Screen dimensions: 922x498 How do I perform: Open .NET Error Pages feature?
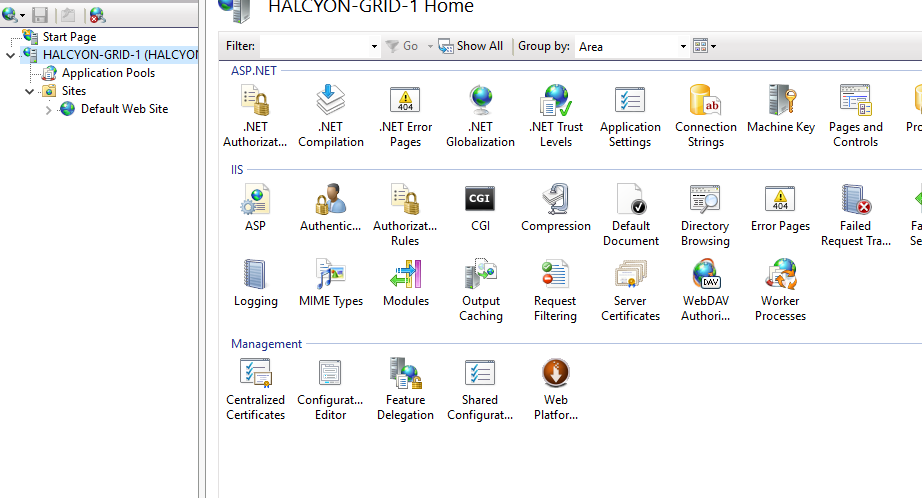point(405,116)
